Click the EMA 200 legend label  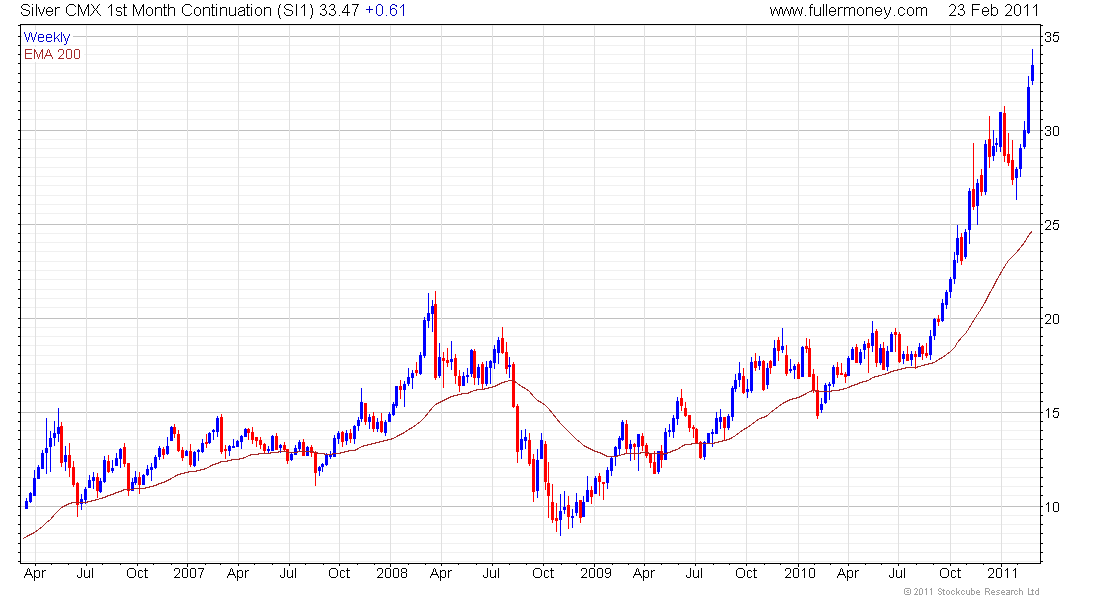[53, 55]
